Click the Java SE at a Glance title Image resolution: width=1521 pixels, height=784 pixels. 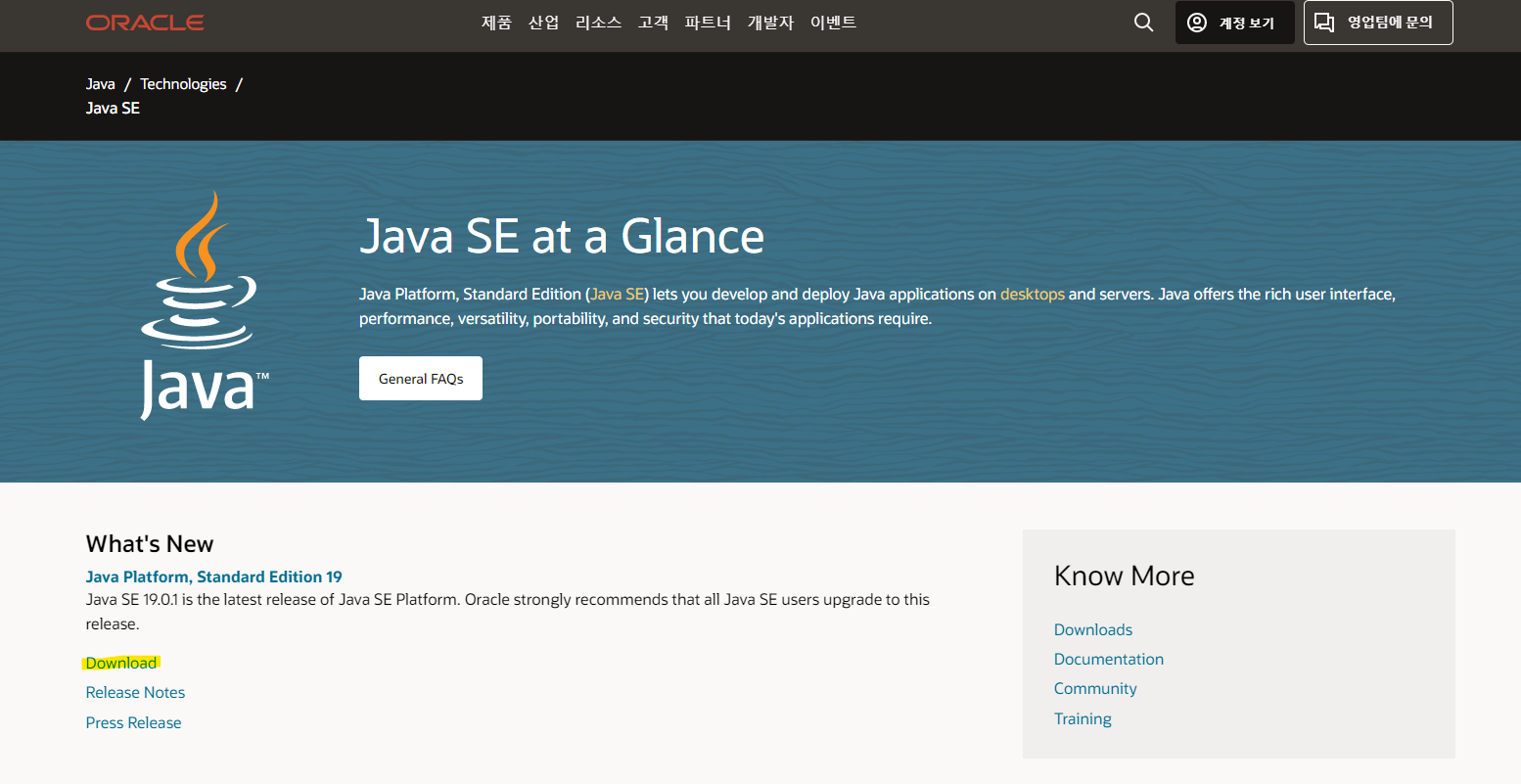562,236
